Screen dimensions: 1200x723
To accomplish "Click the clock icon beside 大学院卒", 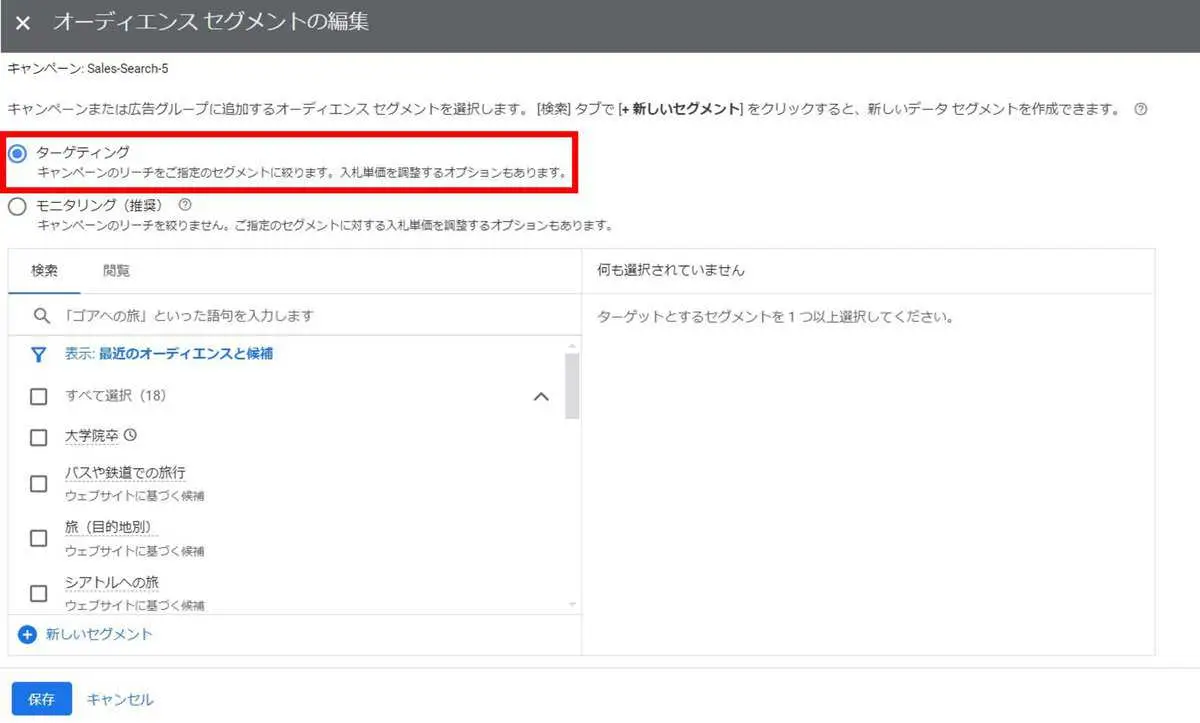I will click(130, 436).
